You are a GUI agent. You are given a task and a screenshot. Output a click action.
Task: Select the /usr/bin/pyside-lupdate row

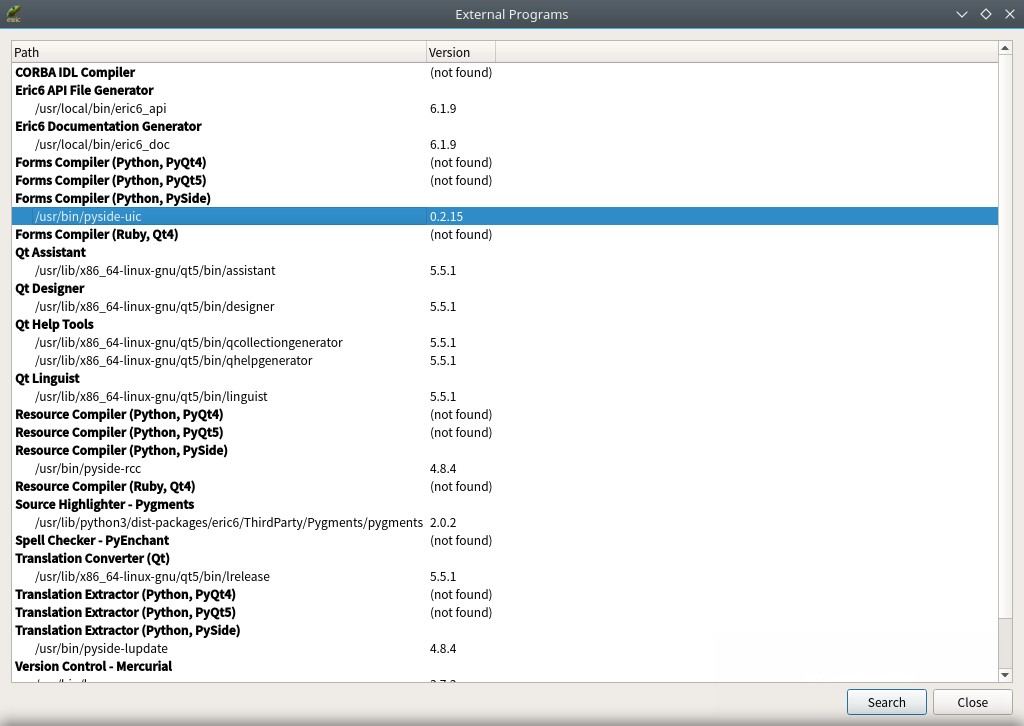[x=505, y=649]
